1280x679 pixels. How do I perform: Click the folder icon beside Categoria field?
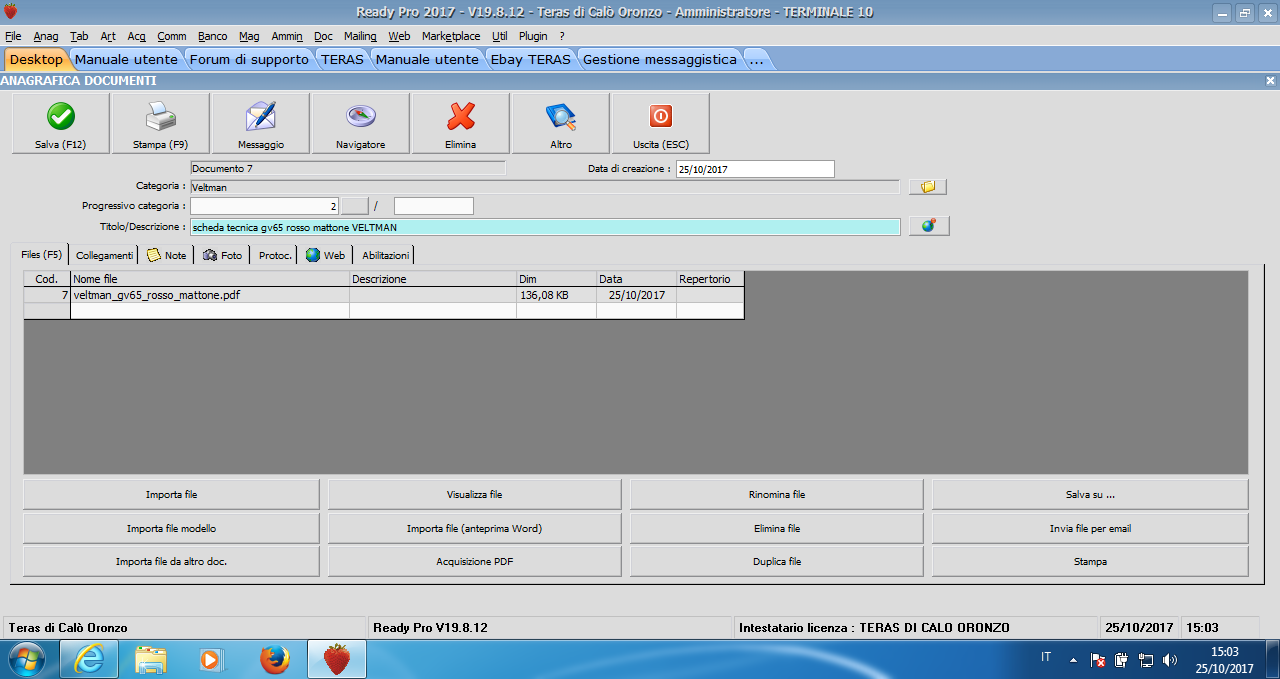[928, 187]
